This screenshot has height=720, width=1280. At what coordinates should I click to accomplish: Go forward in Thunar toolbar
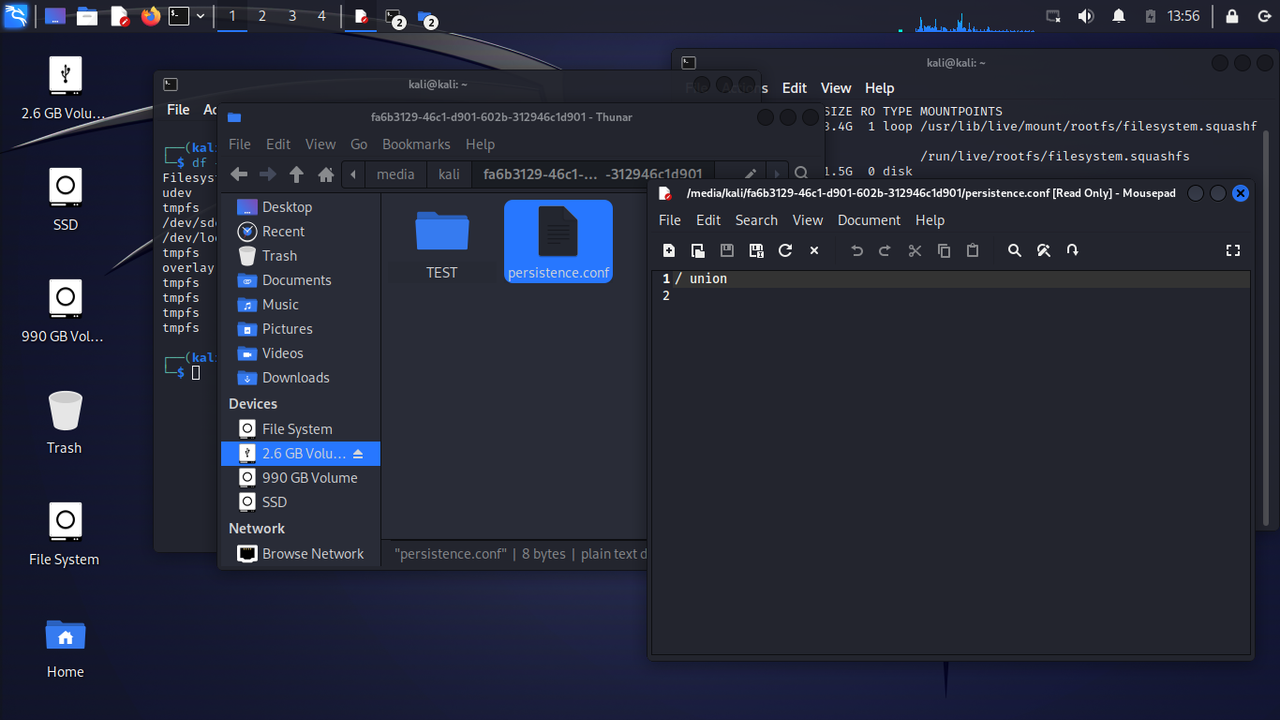point(268,174)
